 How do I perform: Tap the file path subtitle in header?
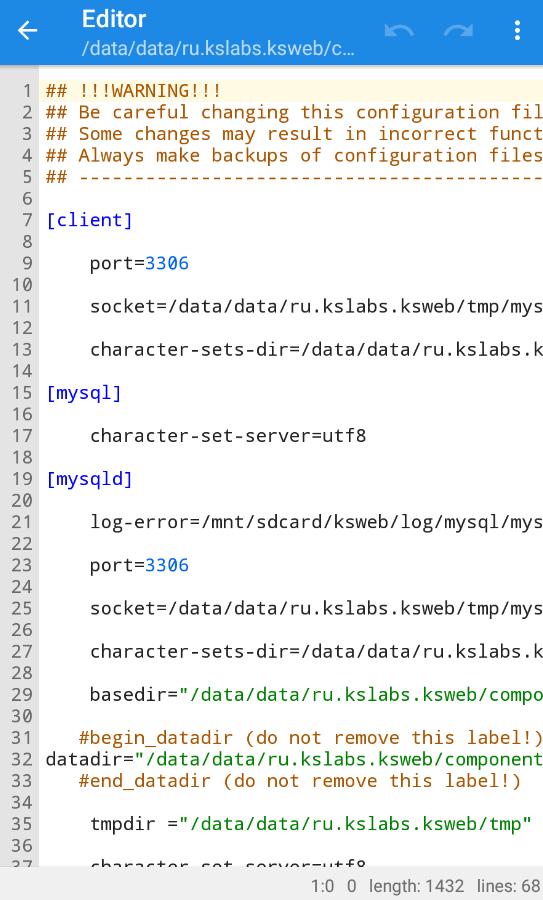click(218, 48)
